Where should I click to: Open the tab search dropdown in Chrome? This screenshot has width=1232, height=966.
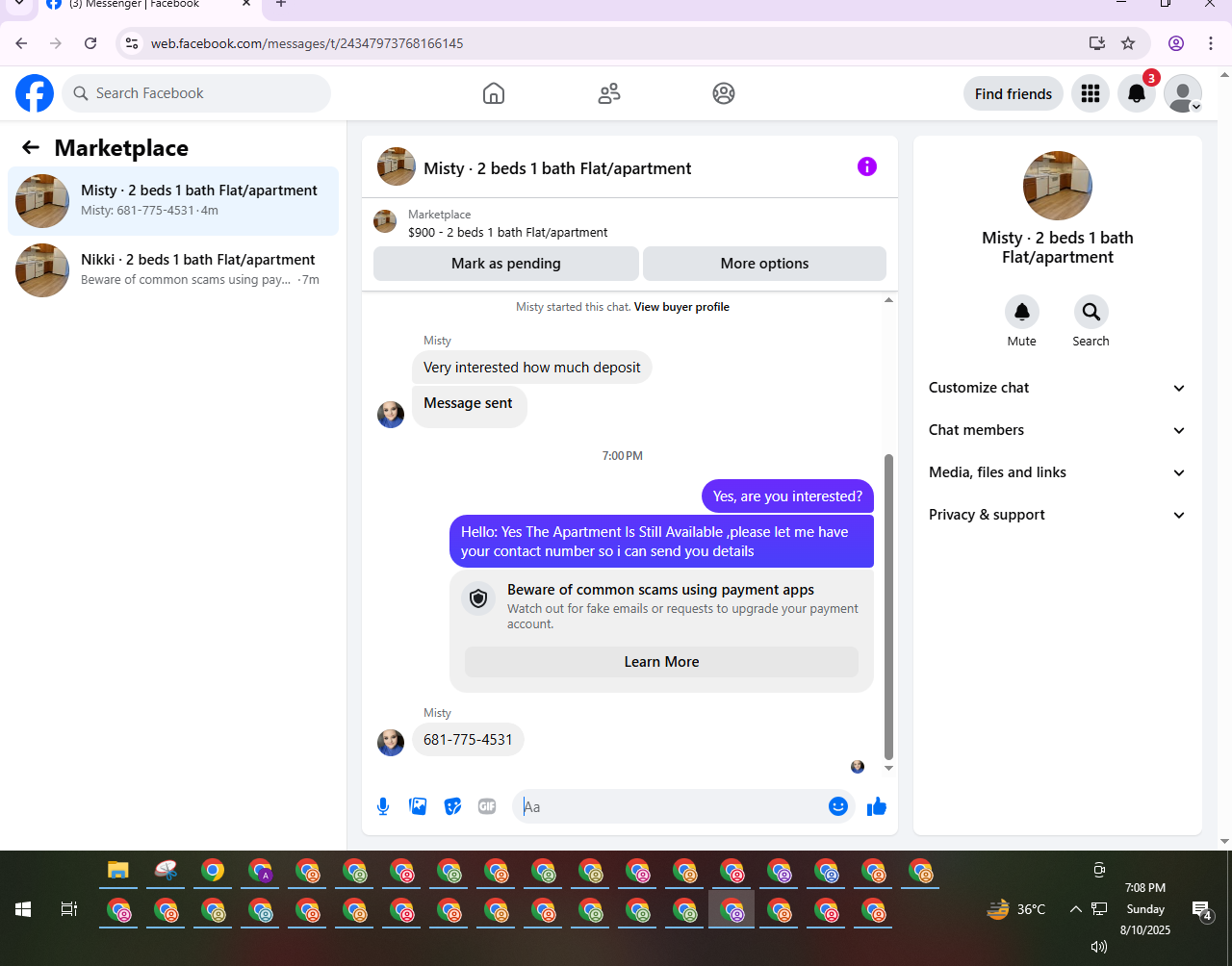click(19, 4)
